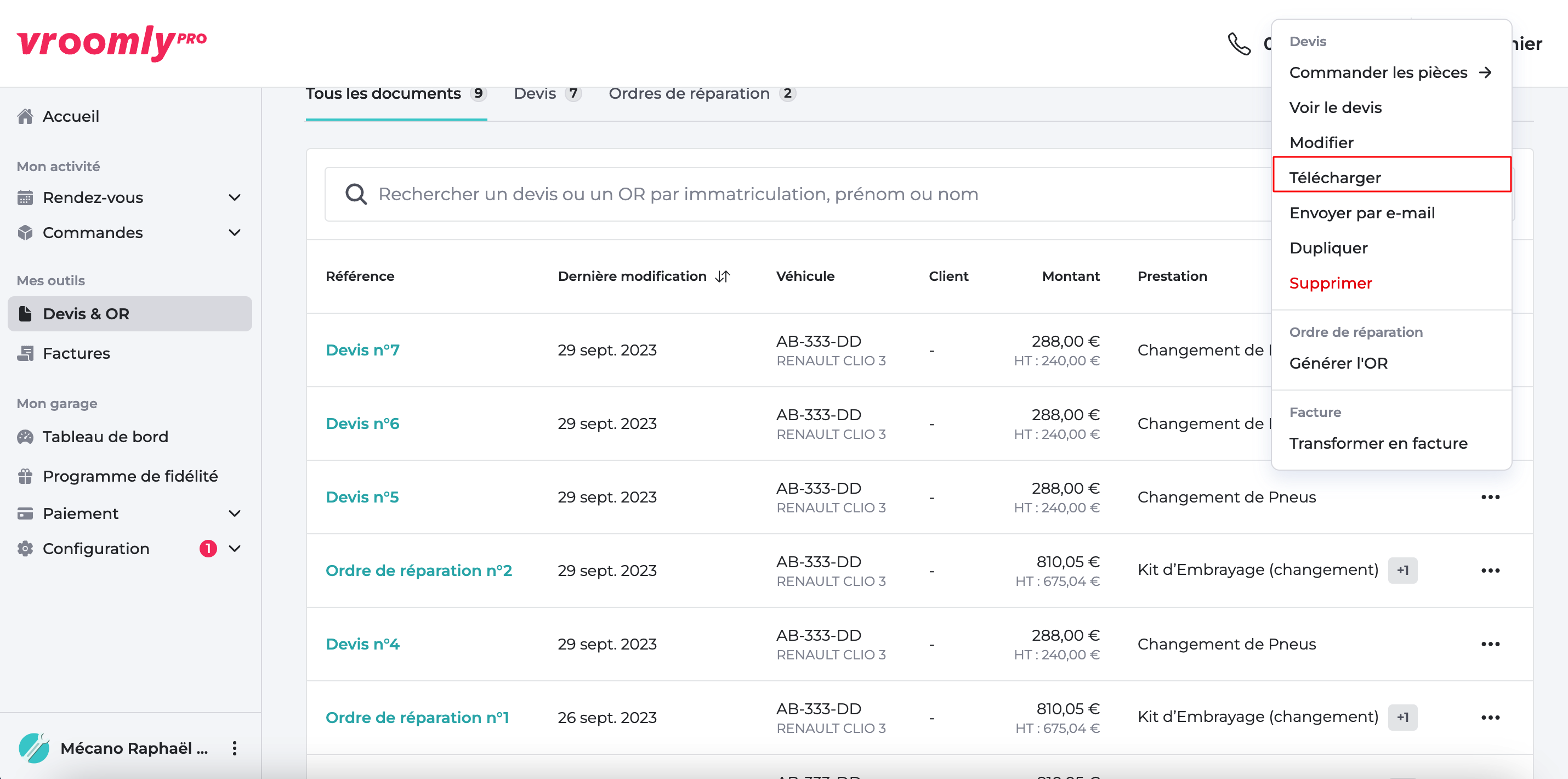Select Modifier in the Devis menu

[1391, 143]
